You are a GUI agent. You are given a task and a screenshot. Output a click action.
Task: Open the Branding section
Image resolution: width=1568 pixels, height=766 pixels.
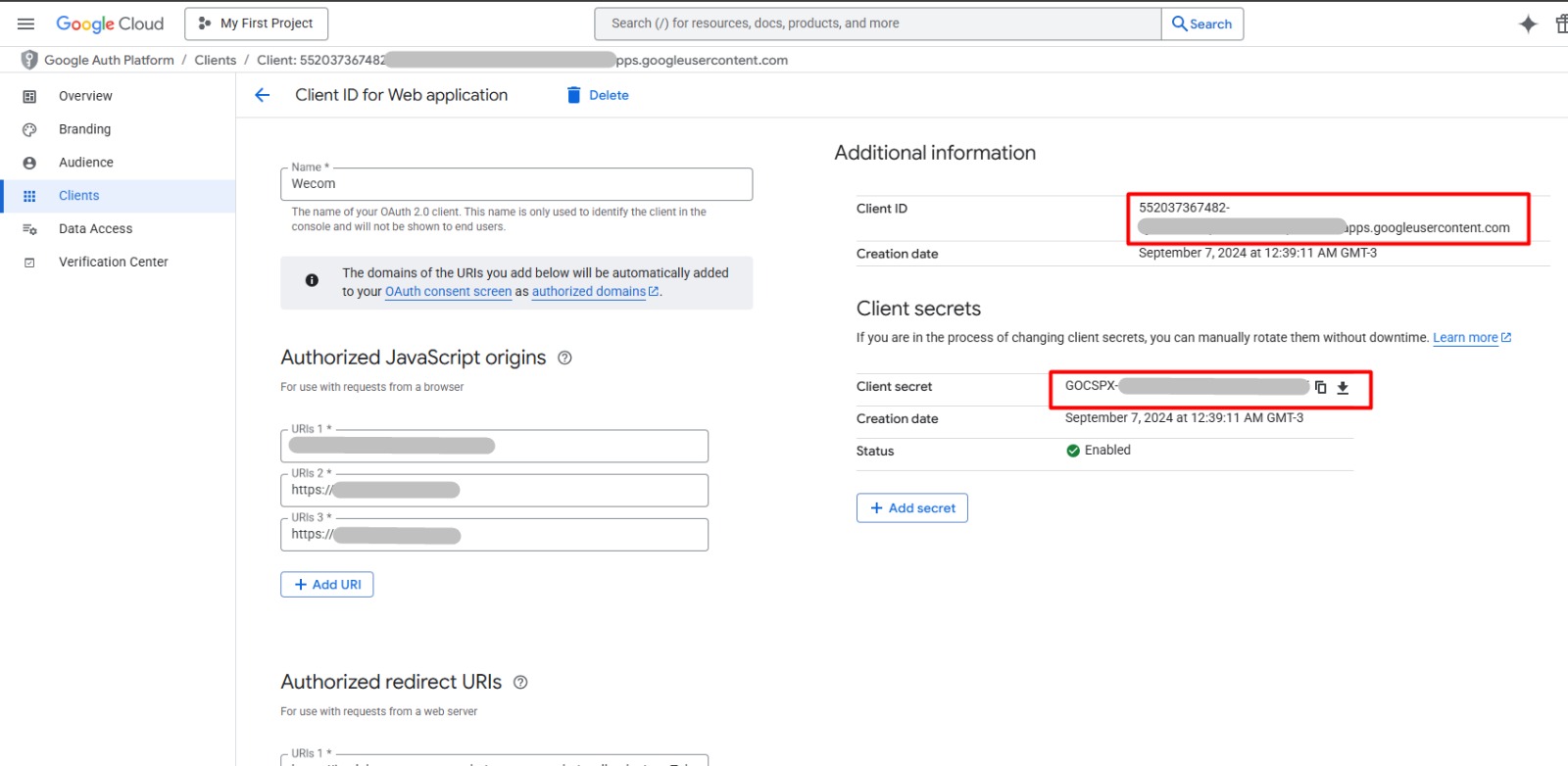(x=84, y=129)
